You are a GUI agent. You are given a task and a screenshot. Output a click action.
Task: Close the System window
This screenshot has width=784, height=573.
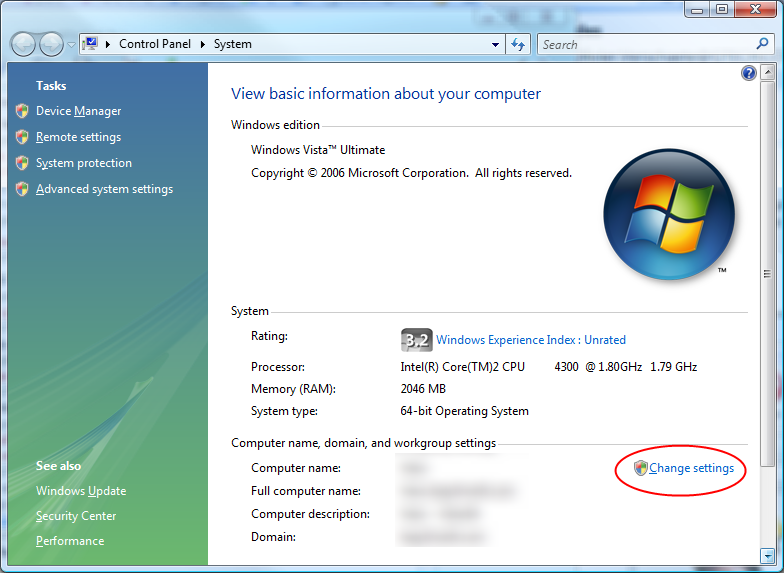(756, 10)
